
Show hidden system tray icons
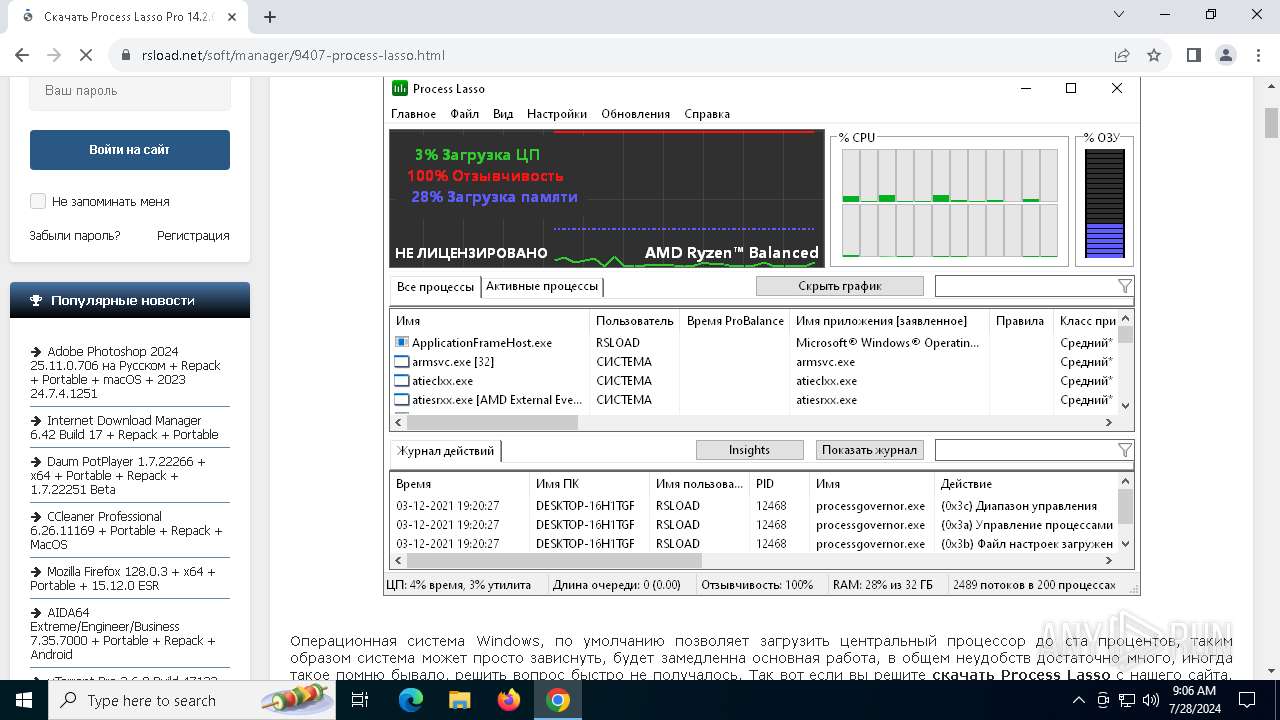tap(1078, 700)
